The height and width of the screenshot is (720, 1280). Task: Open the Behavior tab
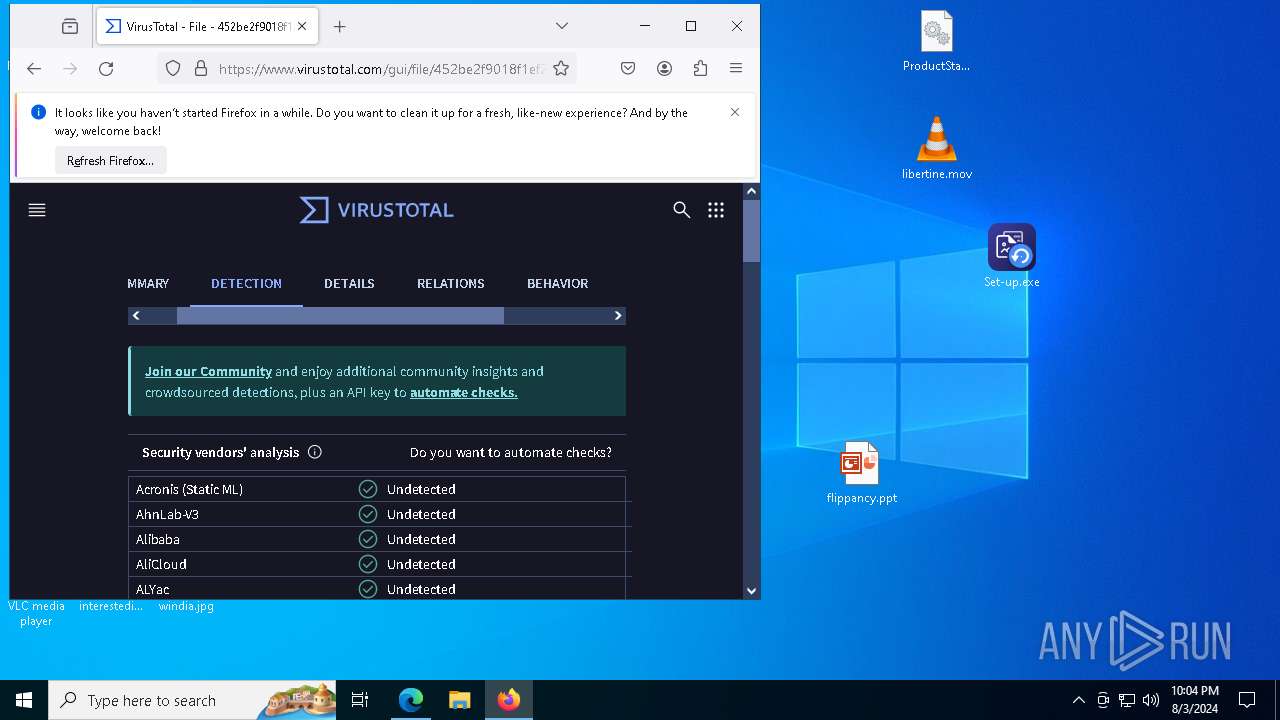click(557, 284)
